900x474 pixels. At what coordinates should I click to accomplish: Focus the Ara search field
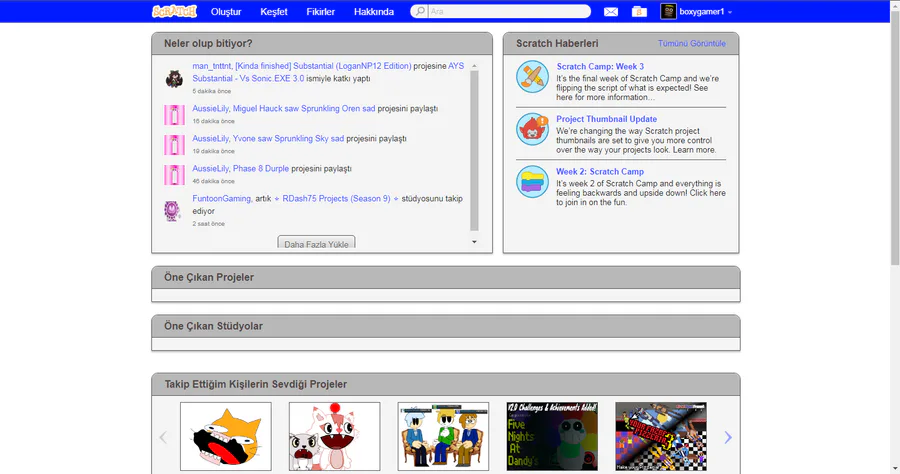(x=509, y=11)
